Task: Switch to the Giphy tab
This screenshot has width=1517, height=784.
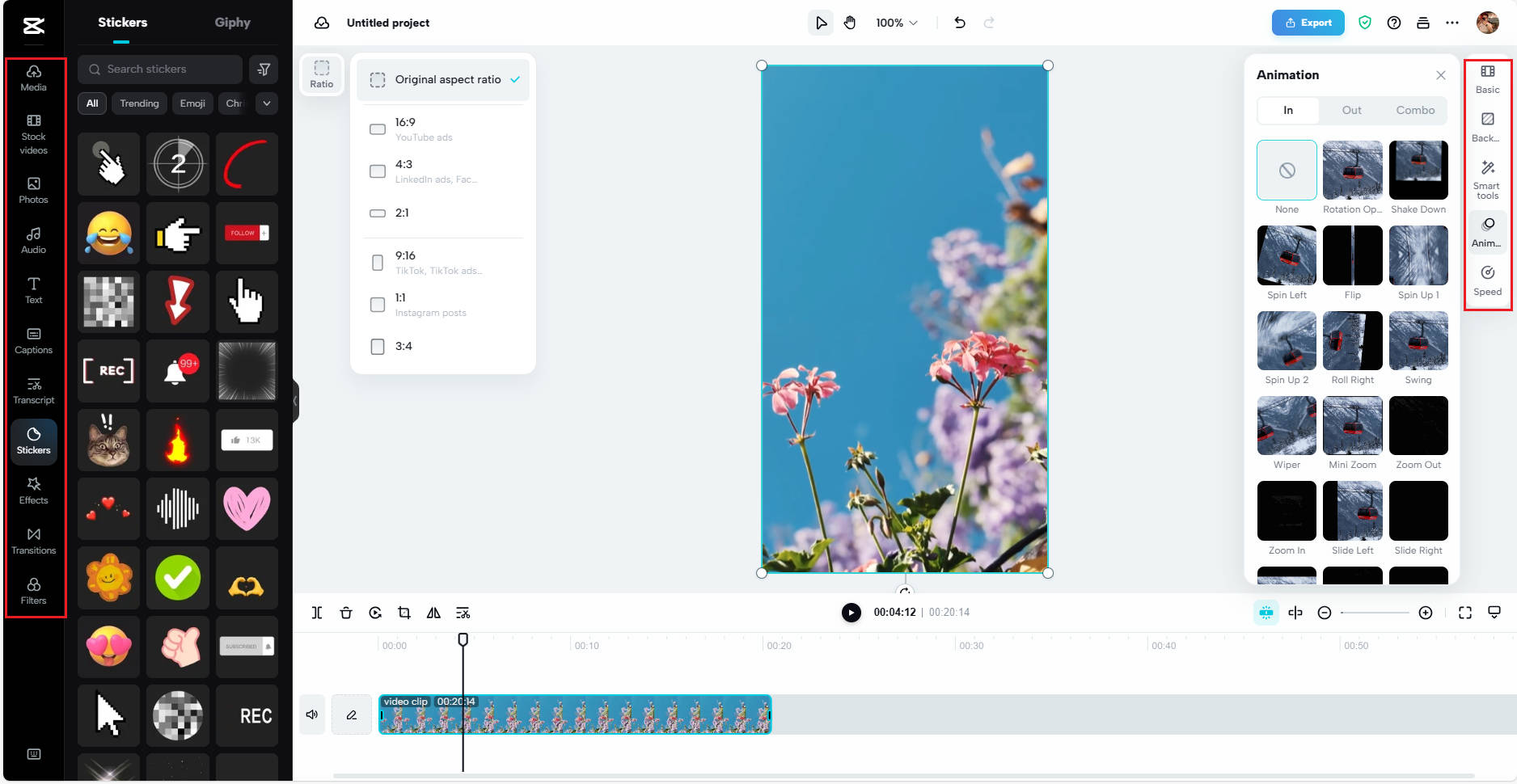Action: pyautogui.click(x=232, y=23)
